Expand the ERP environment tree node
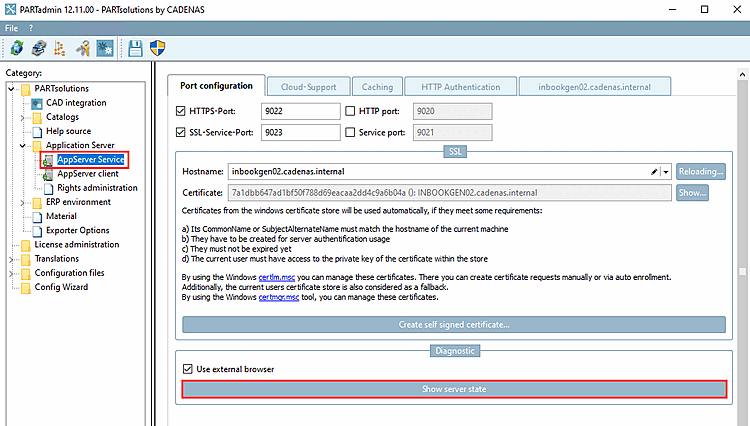Viewport: 750px width, 426px height. pyautogui.click(x=22, y=203)
